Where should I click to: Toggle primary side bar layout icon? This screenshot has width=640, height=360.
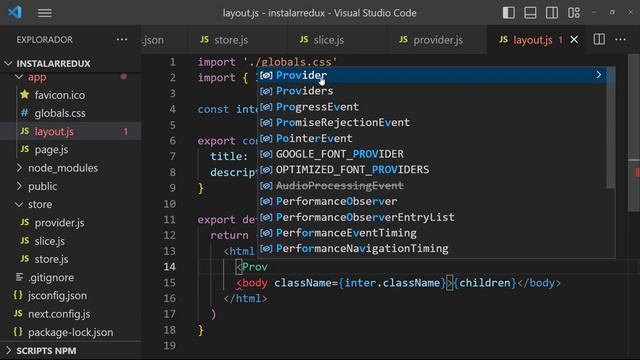tap(509, 13)
